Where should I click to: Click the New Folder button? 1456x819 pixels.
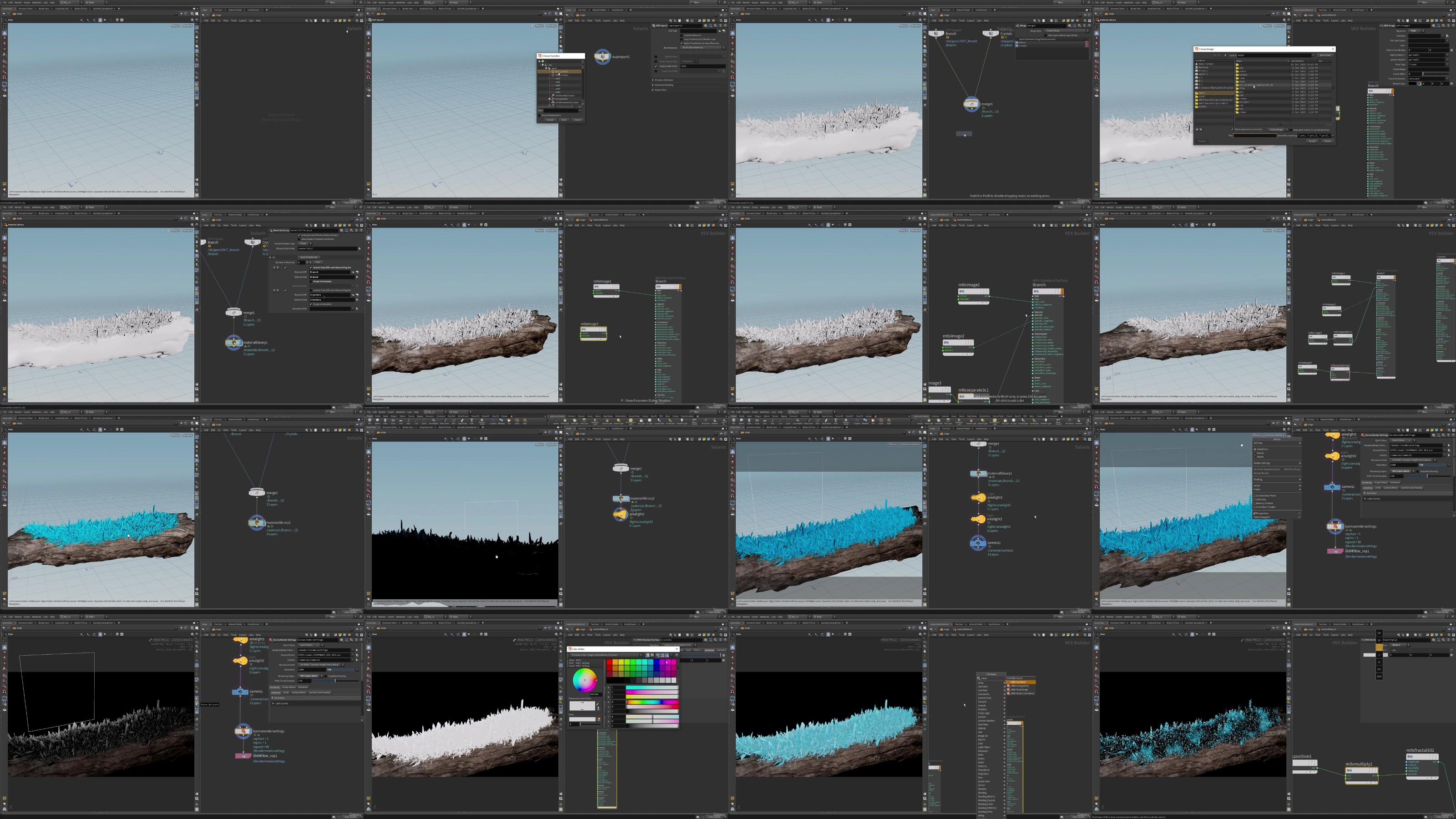[1325, 56]
